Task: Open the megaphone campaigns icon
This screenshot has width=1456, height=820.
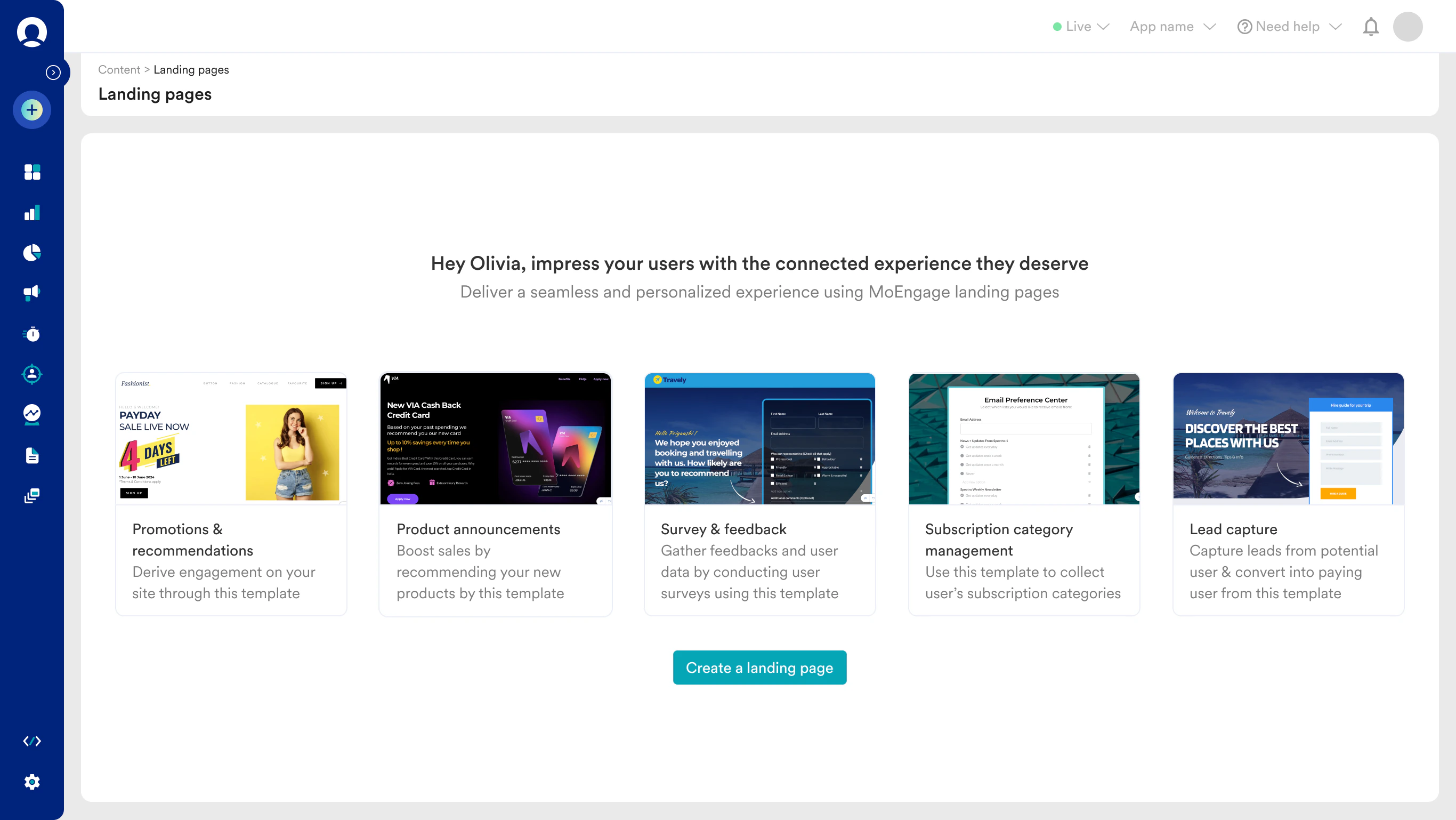Action: click(x=31, y=292)
